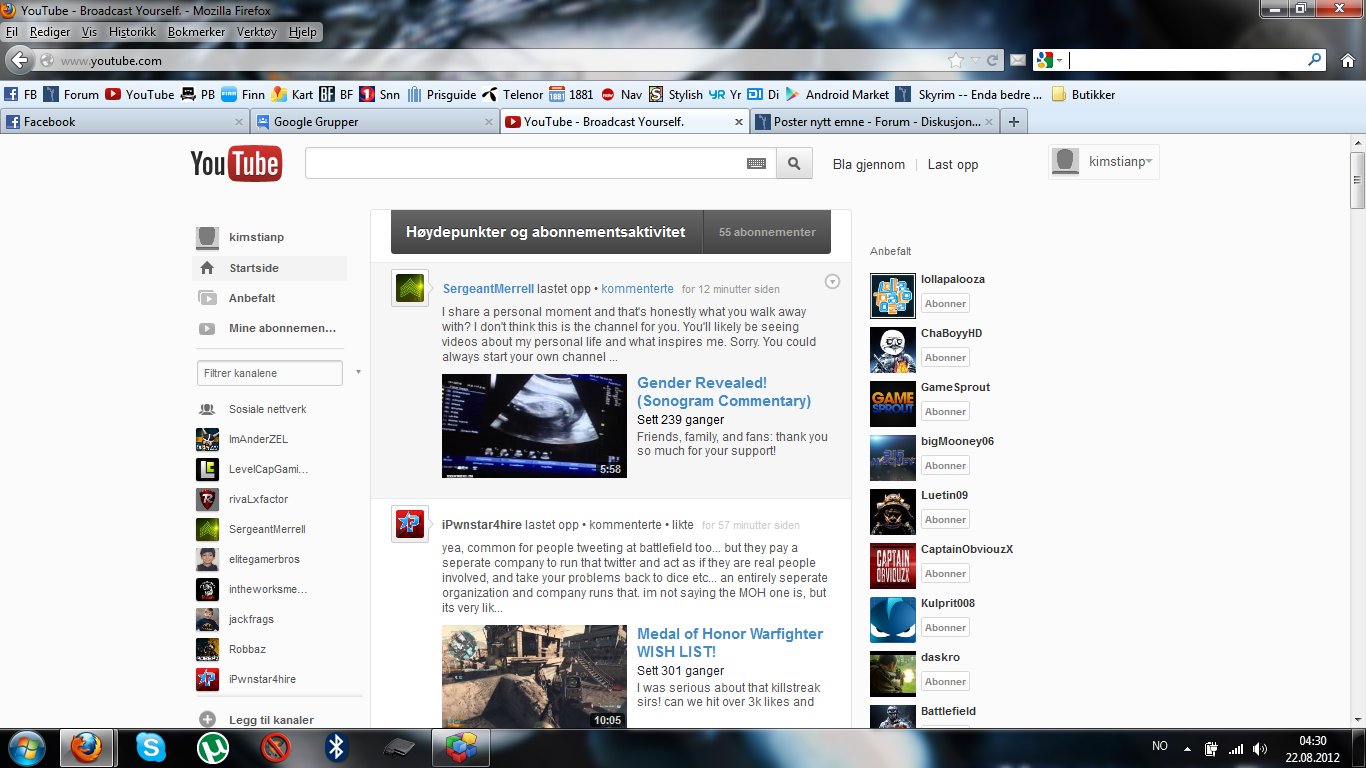Screen dimensions: 1366x768
Task: Click the 55 abonnementer button
Action: [767, 232]
